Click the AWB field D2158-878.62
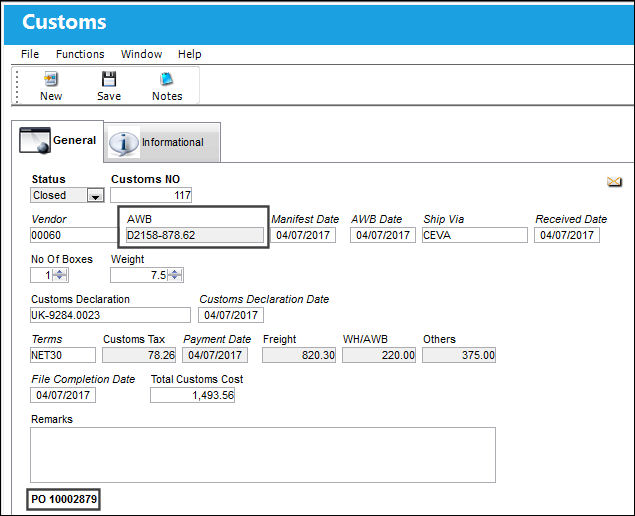The image size is (635, 516). point(194,235)
